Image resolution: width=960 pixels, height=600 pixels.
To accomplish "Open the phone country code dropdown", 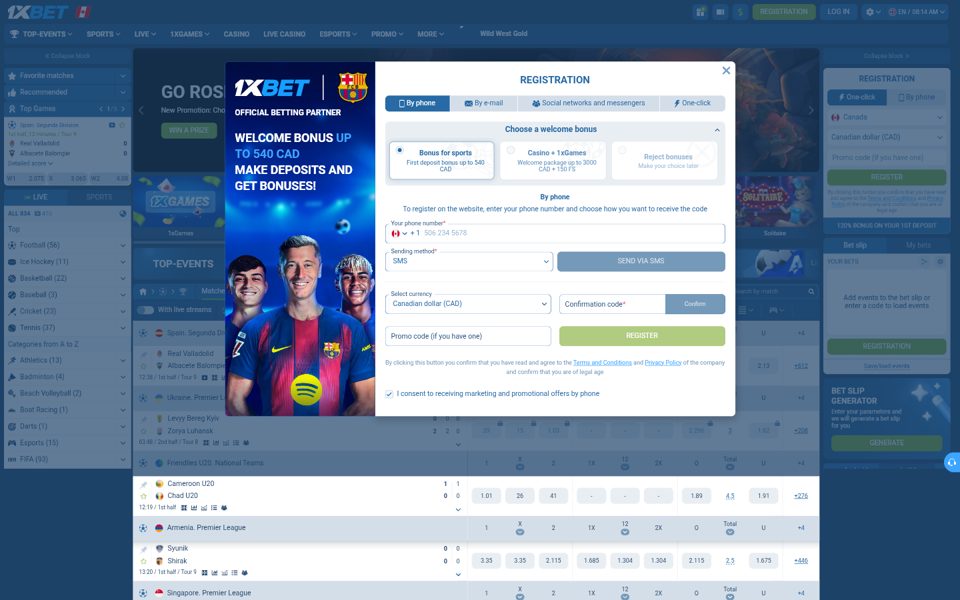I will [x=399, y=233].
